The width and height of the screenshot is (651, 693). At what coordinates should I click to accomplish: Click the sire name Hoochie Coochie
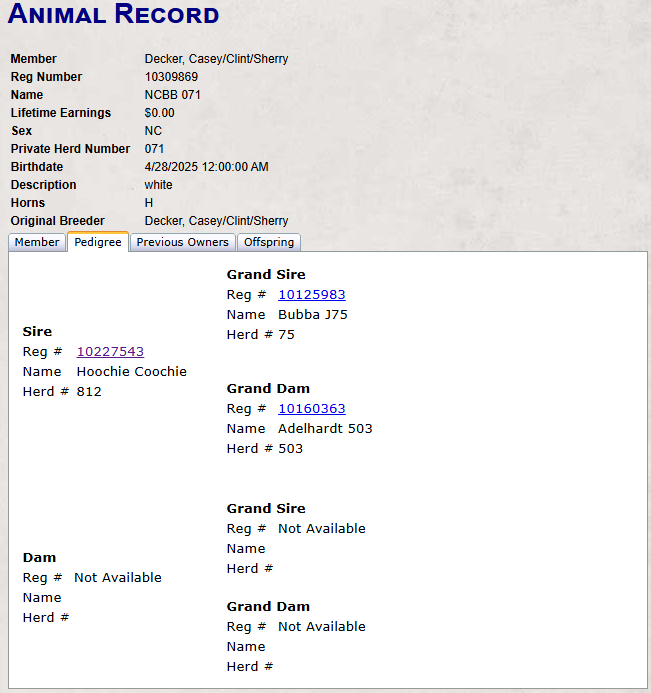click(x=131, y=371)
